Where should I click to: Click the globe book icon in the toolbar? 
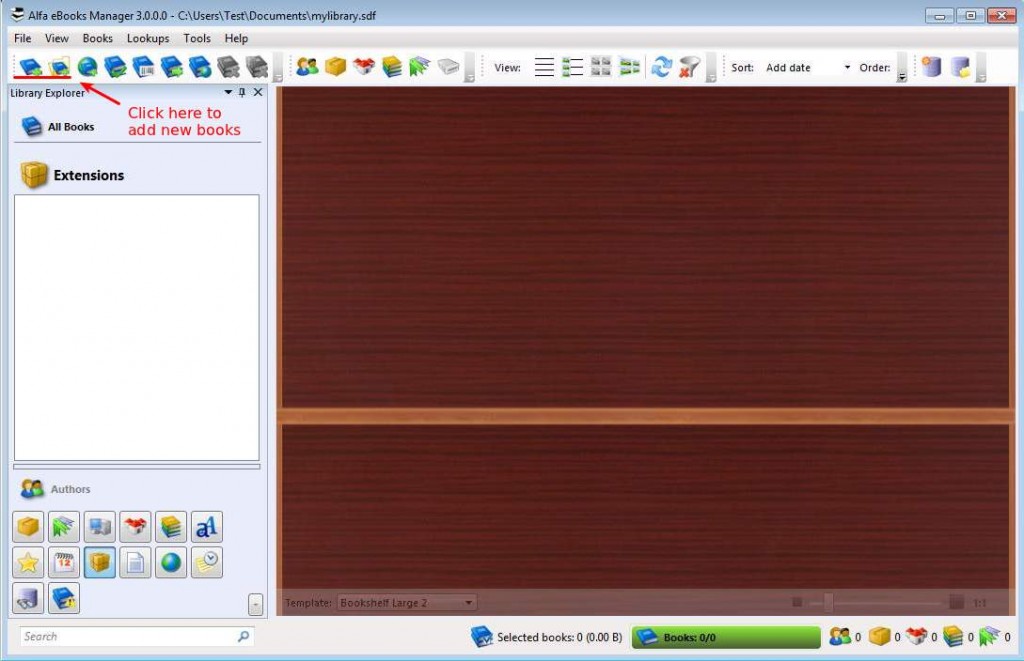(x=88, y=67)
